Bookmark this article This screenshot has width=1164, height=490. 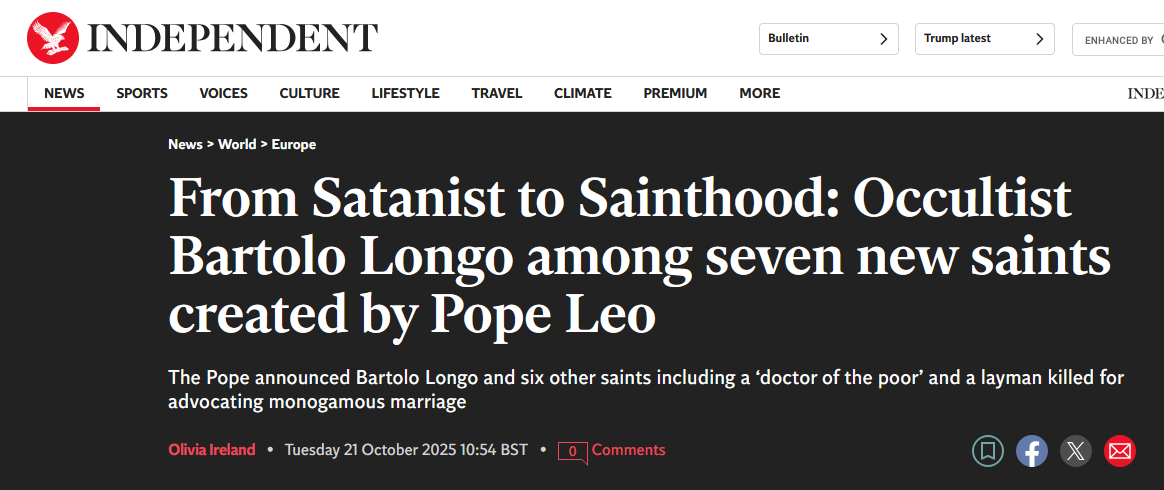pyautogui.click(x=988, y=451)
